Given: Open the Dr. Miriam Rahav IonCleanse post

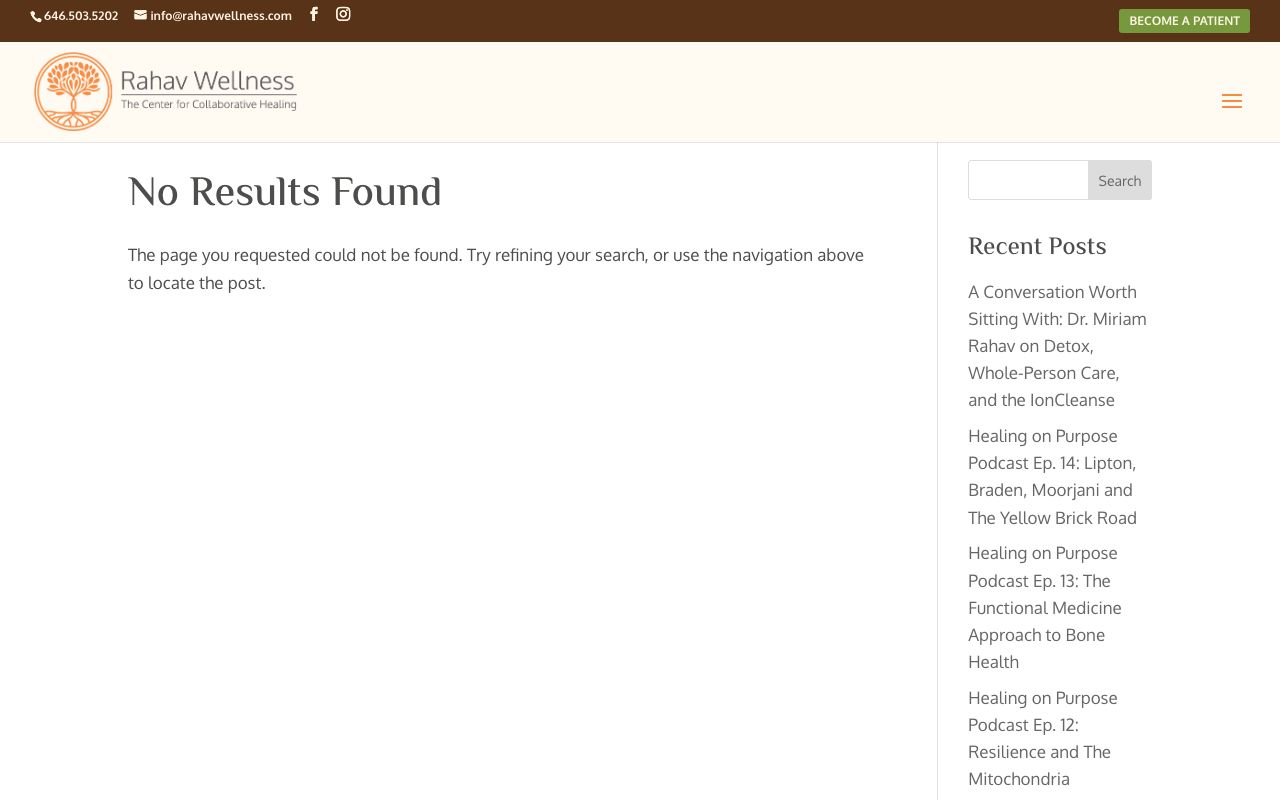Looking at the screenshot, I should (1057, 346).
